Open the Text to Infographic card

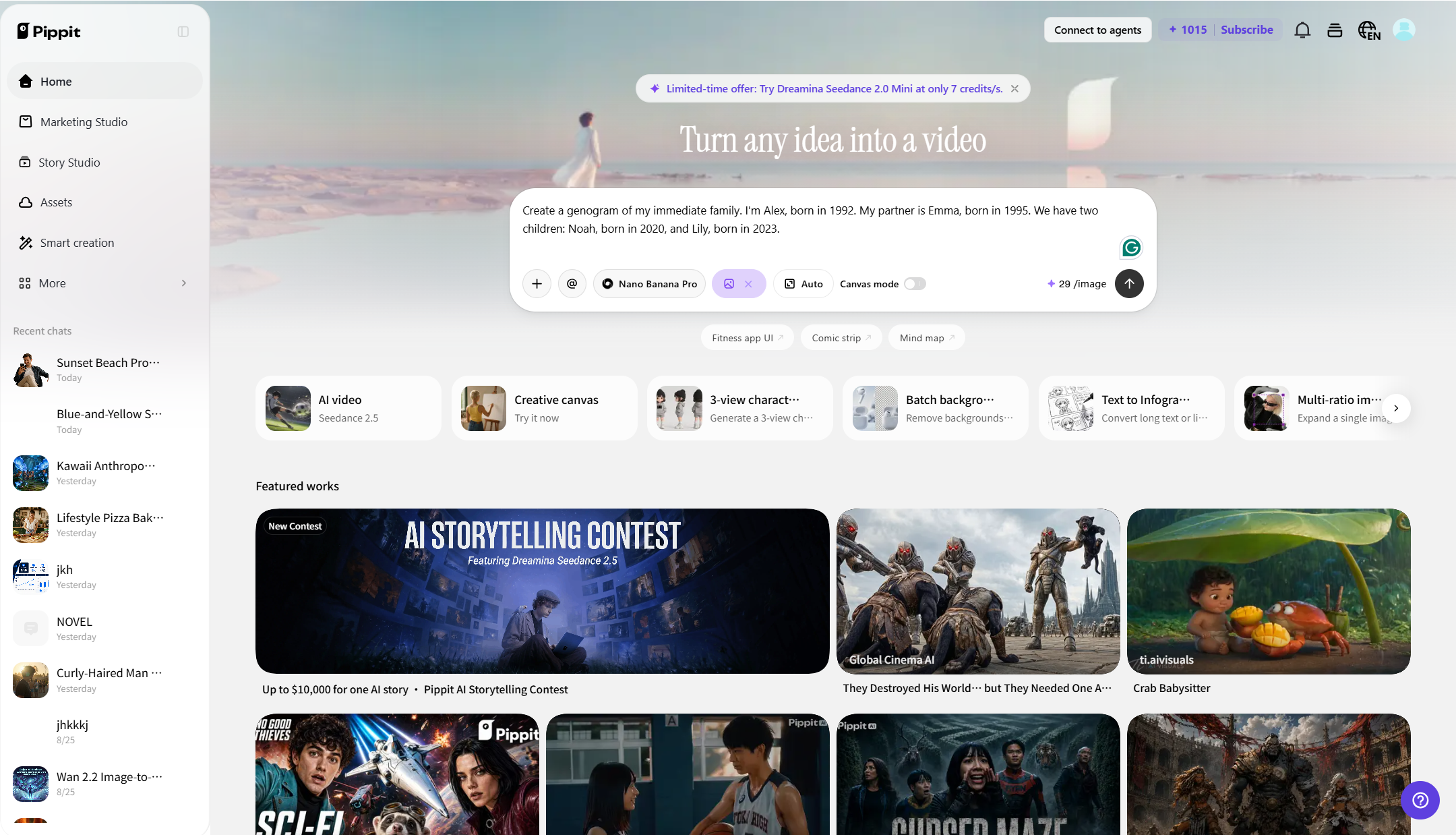[x=1131, y=408]
